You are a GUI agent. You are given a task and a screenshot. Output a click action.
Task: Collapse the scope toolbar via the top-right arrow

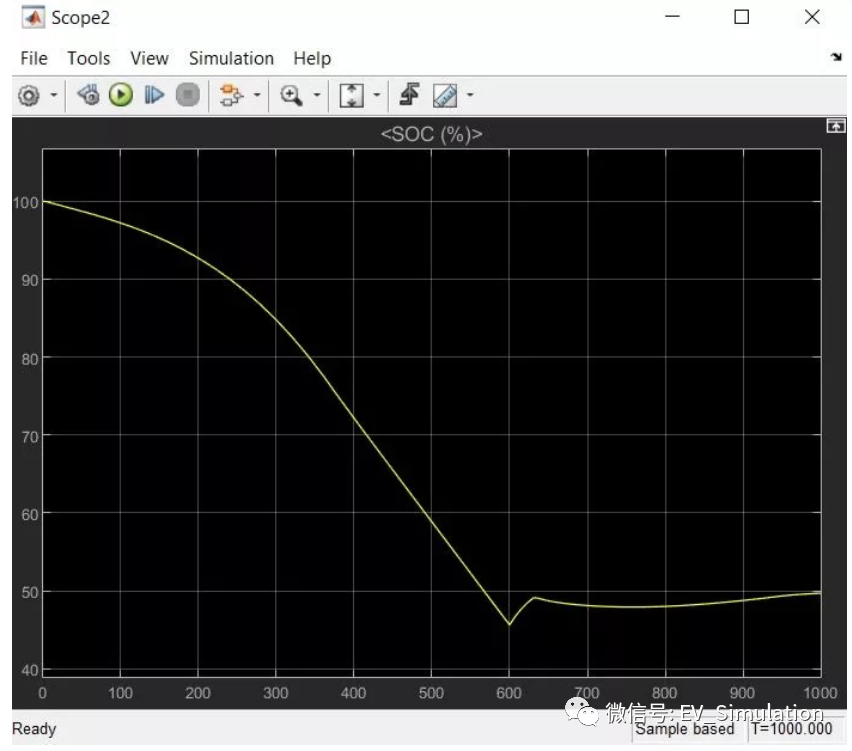point(837,126)
